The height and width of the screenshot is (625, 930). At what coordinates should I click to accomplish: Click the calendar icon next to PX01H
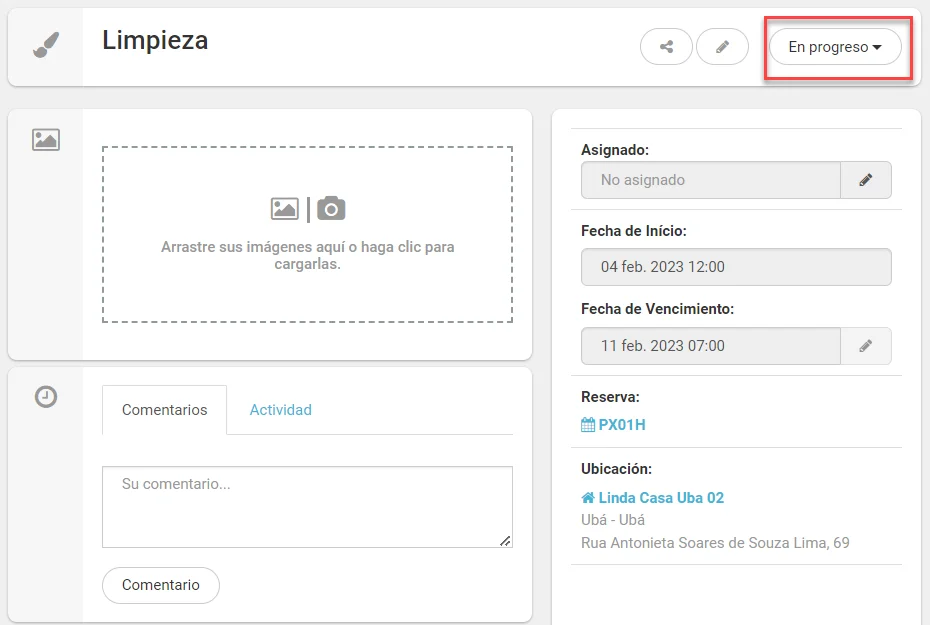[588, 425]
